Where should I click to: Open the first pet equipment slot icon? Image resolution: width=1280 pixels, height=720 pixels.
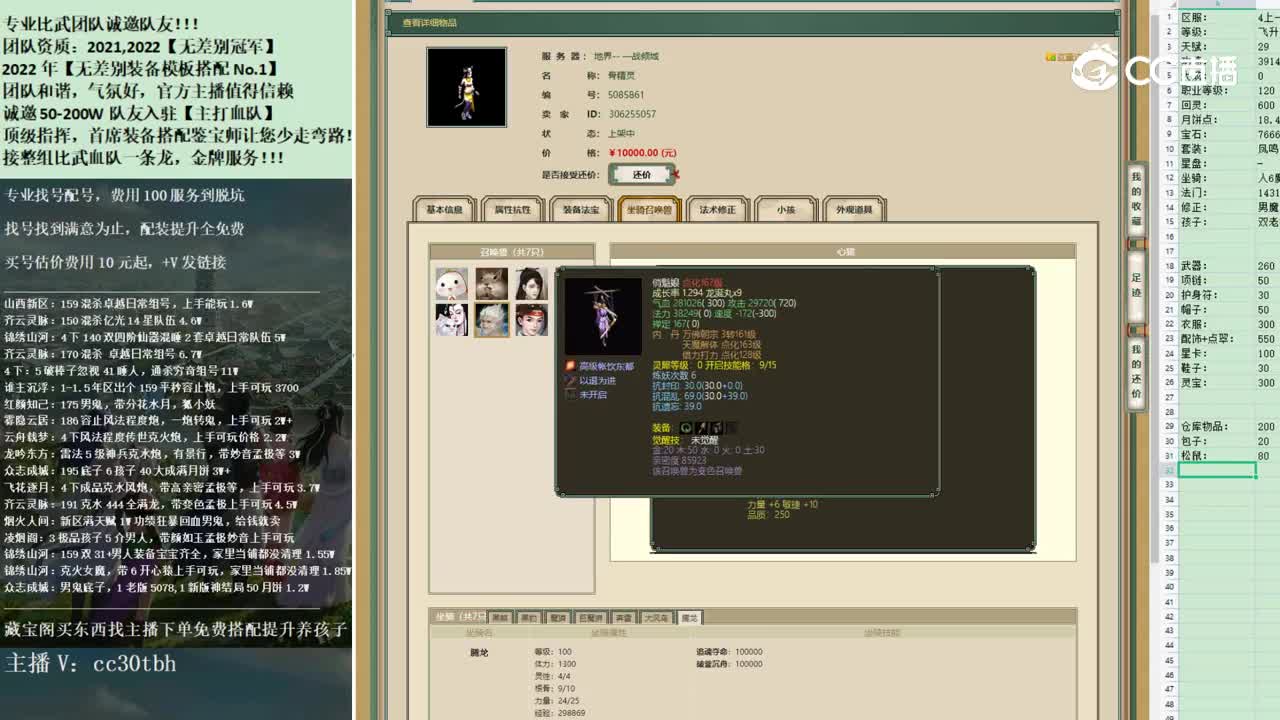[x=687, y=428]
